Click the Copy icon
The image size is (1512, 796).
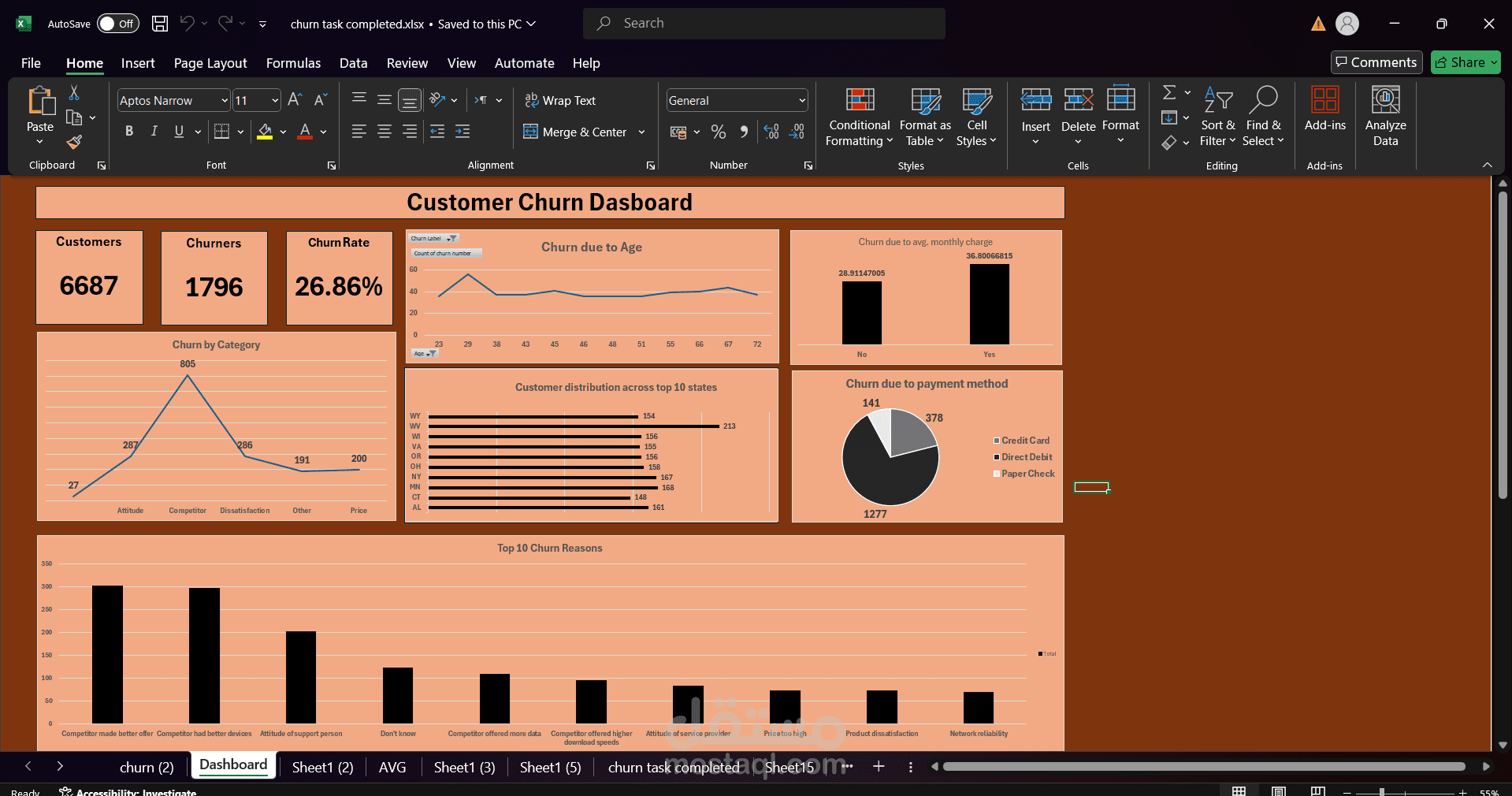pyautogui.click(x=74, y=117)
